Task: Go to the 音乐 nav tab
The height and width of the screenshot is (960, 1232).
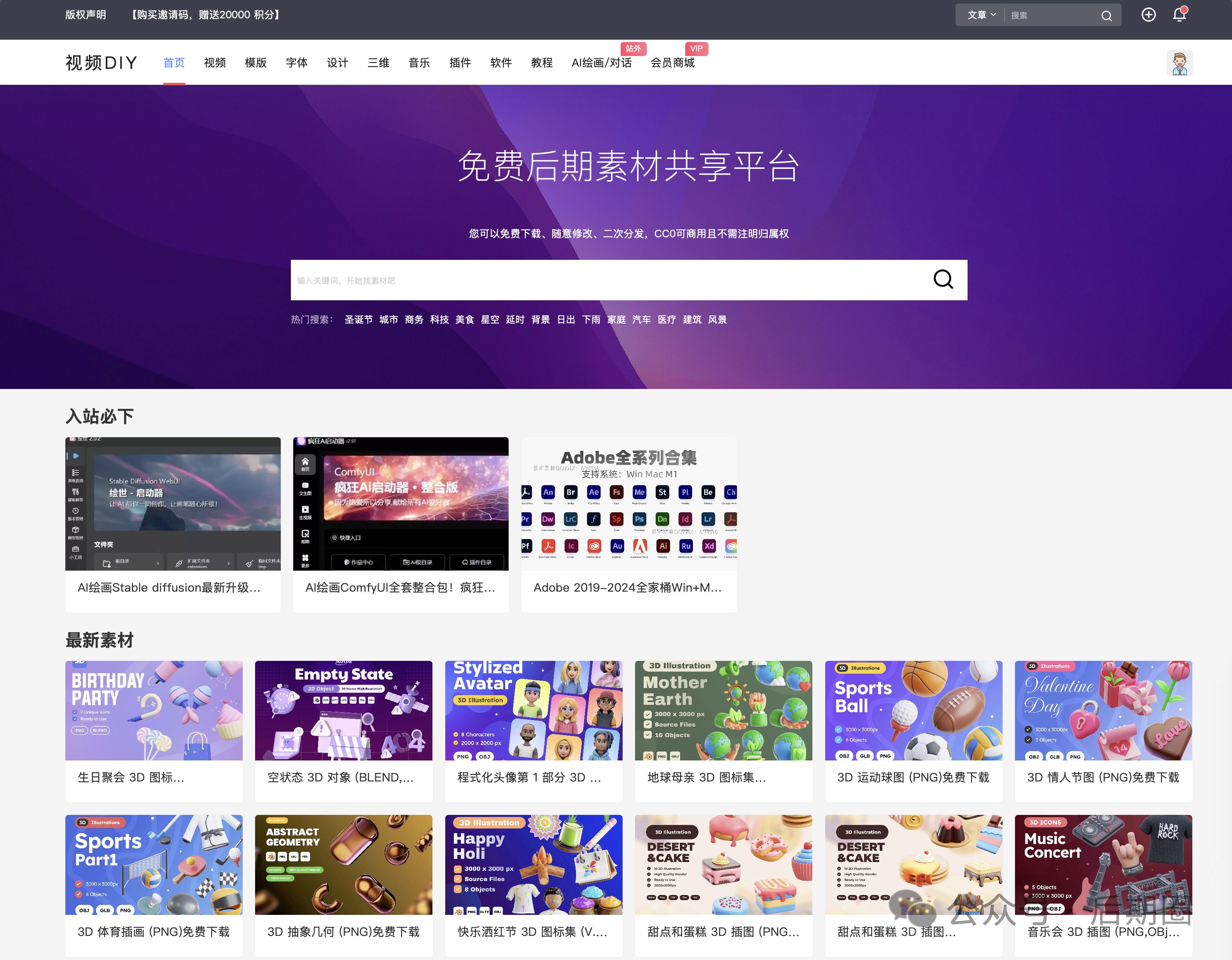Action: [x=419, y=63]
